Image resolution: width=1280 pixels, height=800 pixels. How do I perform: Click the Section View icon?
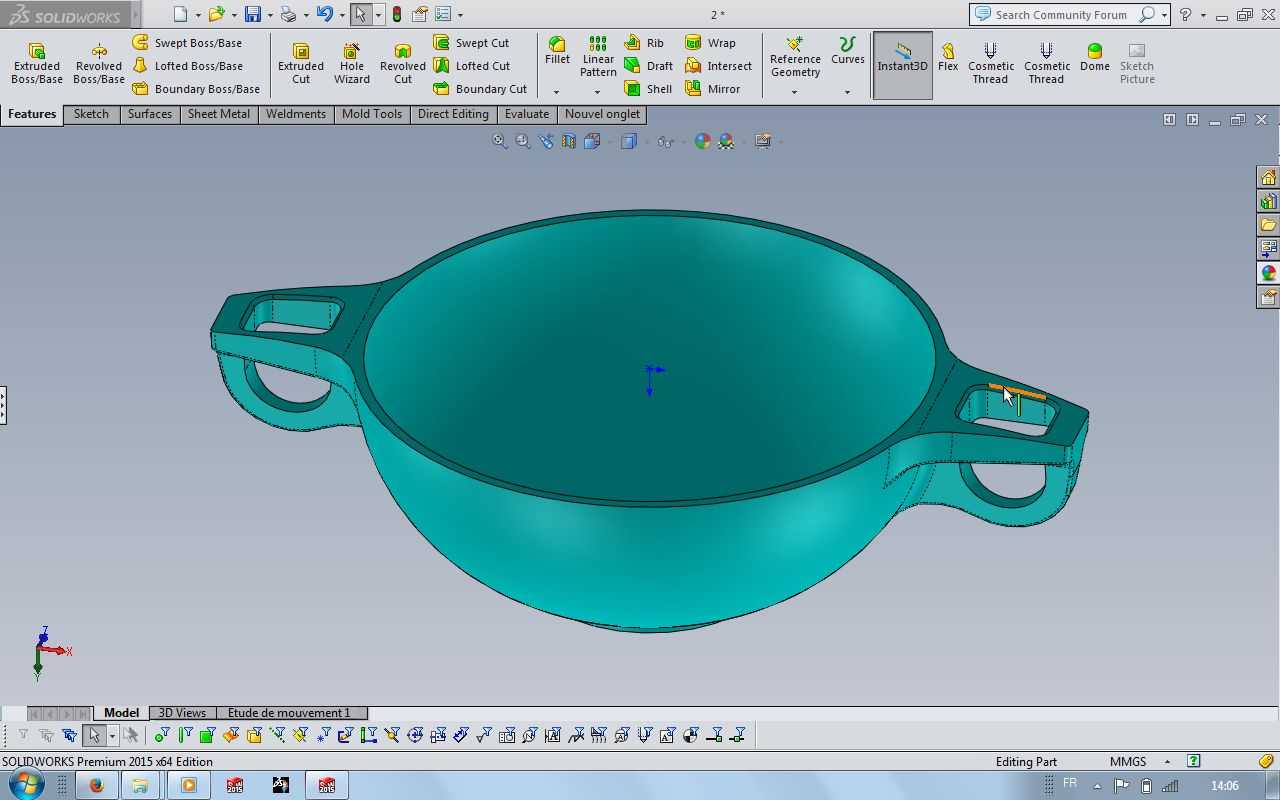(x=569, y=142)
